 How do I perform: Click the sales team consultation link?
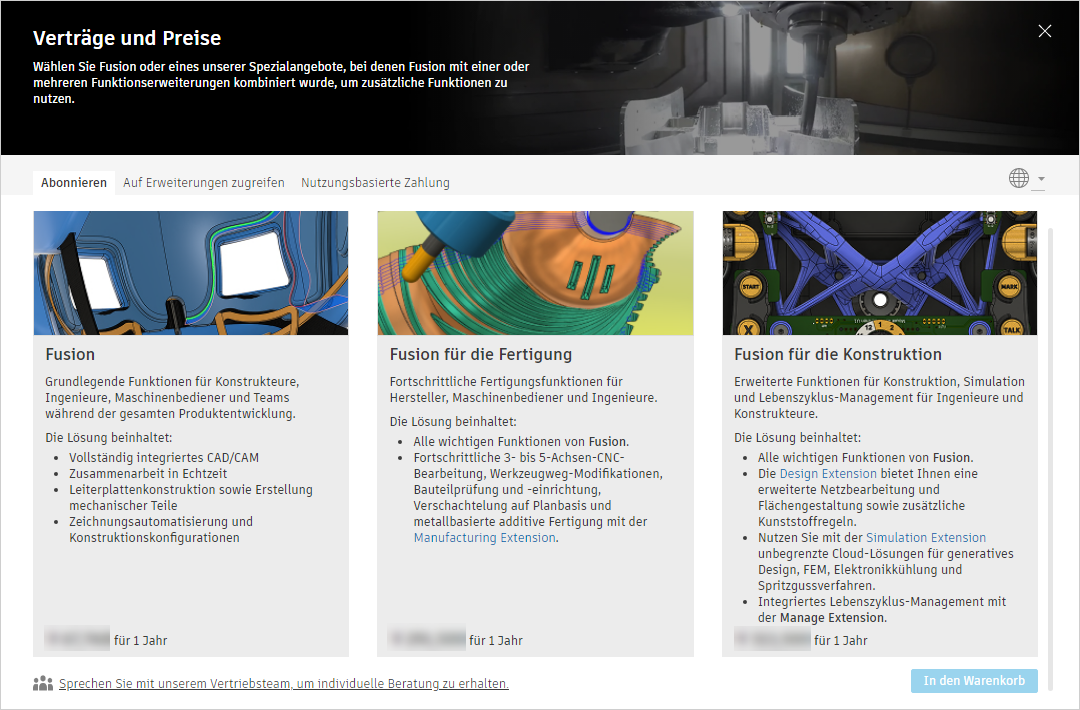[284, 684]
